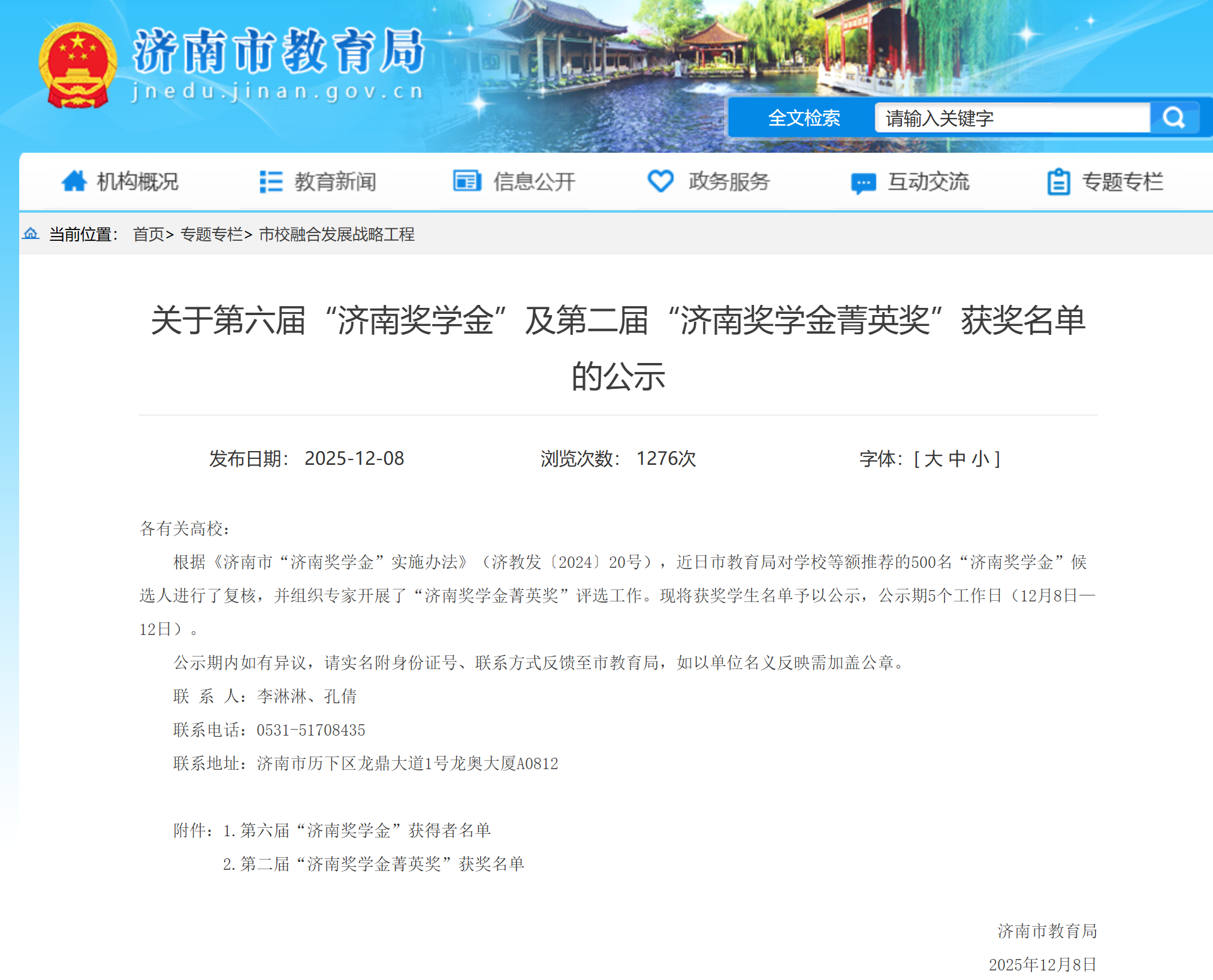This screenshot has height=980, width=1213.
Task: Click the small home icon in breadcrumb
Action: (31, 234)
